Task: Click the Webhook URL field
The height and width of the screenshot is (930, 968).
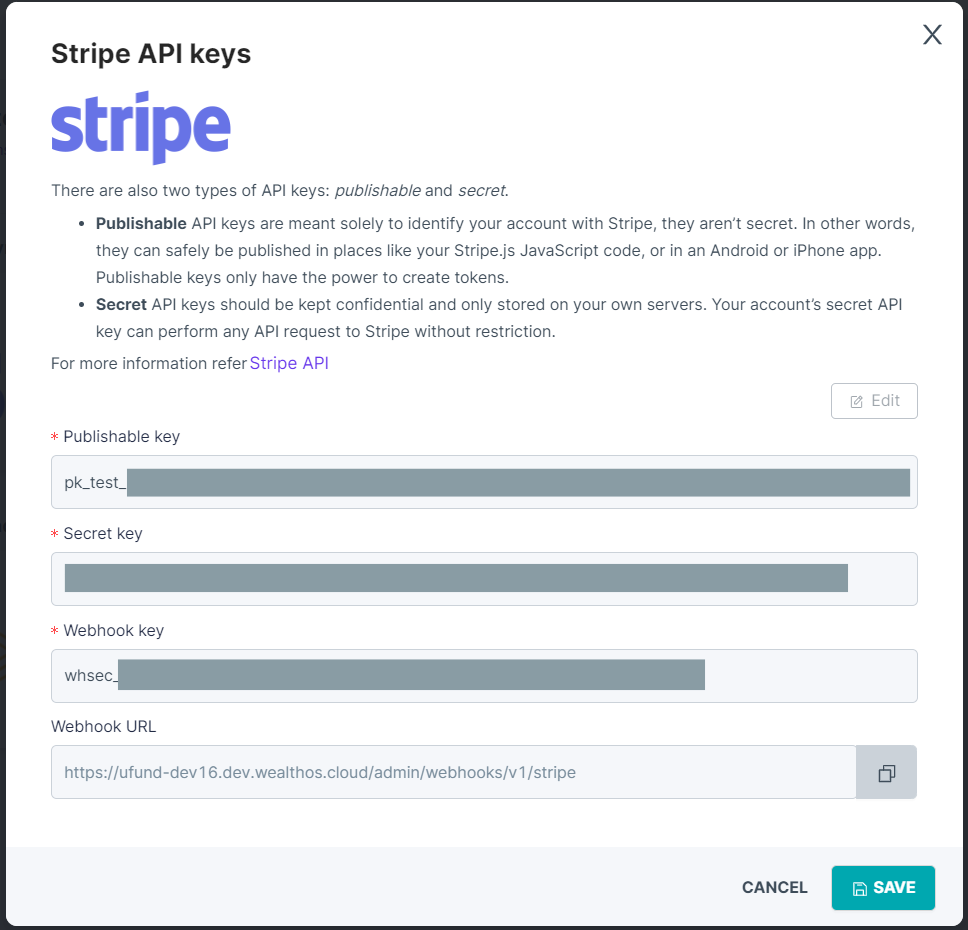Action: (x=454, y=772)
